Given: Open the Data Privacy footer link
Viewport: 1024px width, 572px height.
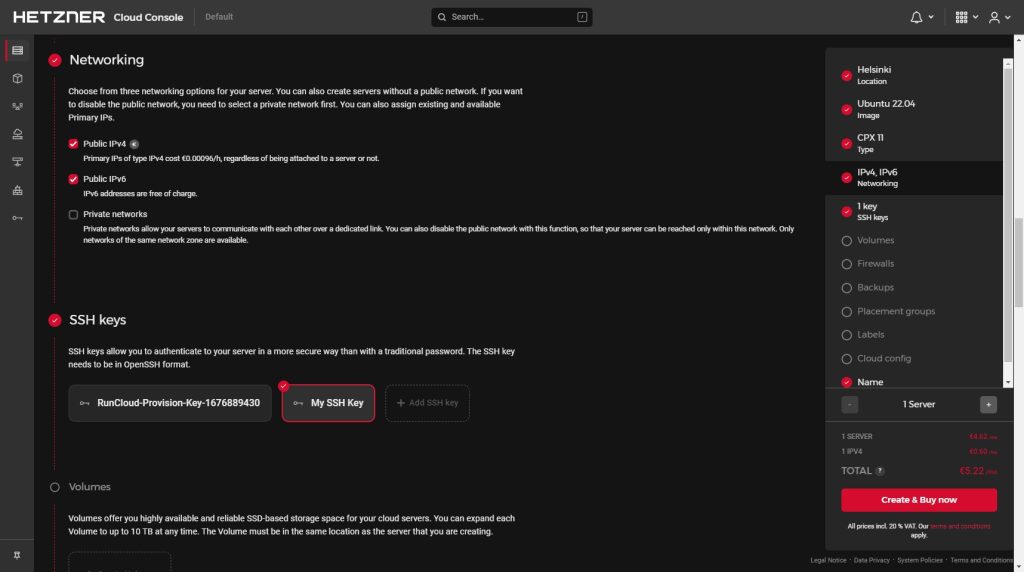Looking at the screenshot, I should pos(871,560).
